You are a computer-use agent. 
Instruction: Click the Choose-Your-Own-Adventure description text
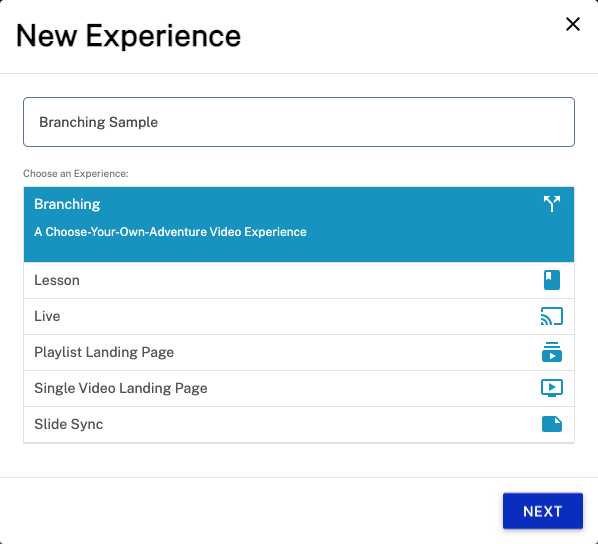click(x=170, y=232)
